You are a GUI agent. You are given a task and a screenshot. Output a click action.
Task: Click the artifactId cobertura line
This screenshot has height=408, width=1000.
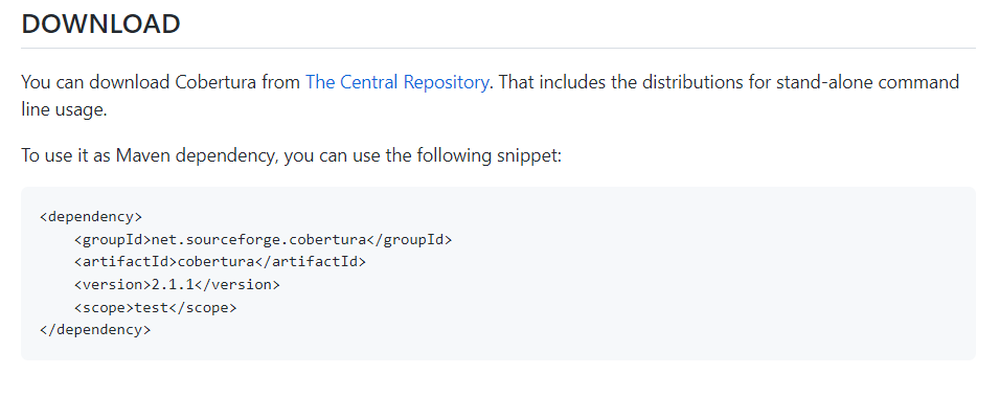[x=220, y=262]
